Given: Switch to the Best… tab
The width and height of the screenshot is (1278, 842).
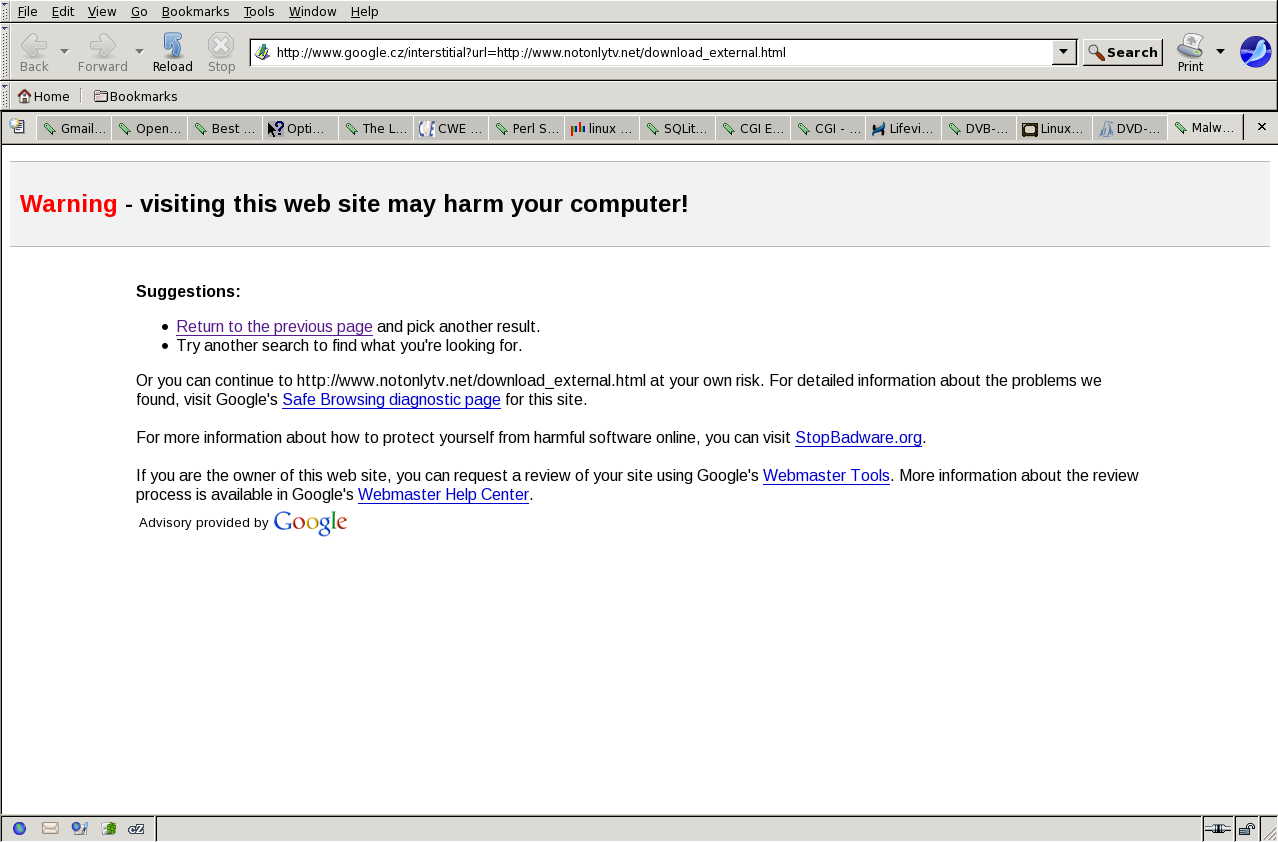Looking at the screenshot, I should click(225, 128).
